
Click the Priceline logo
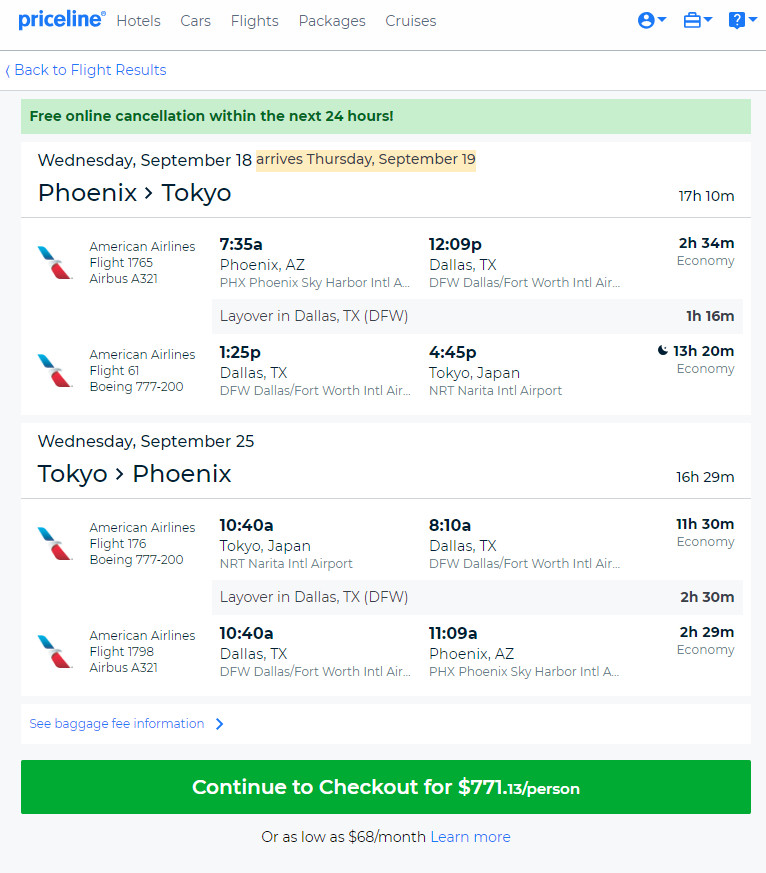coord(62,20)
